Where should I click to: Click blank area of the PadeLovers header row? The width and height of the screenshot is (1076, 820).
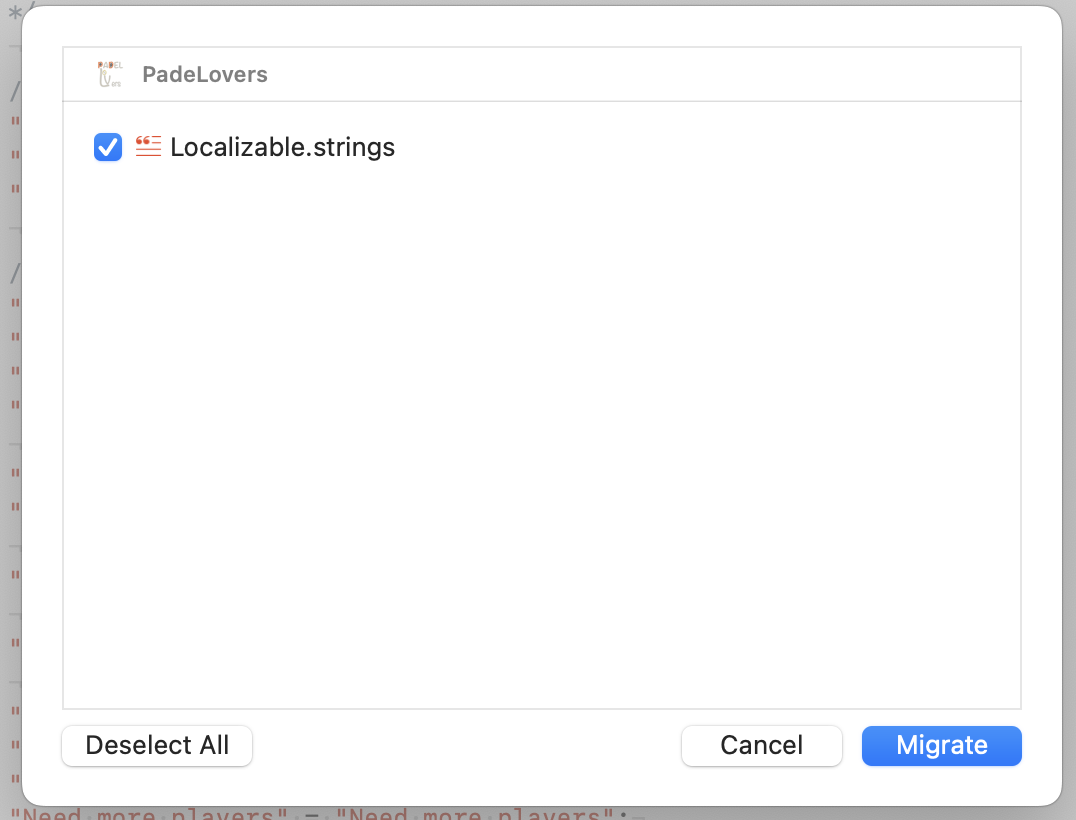pos(645,74)
